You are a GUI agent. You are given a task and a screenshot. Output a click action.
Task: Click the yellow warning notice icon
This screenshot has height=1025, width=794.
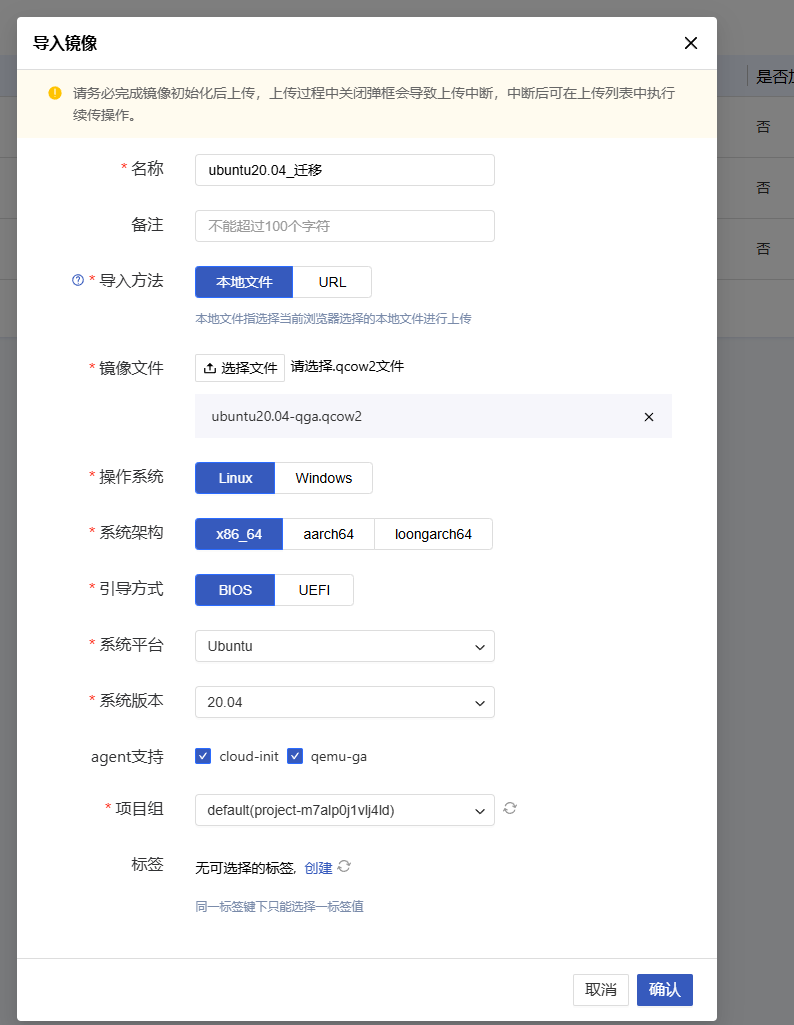tap(55, 93)
